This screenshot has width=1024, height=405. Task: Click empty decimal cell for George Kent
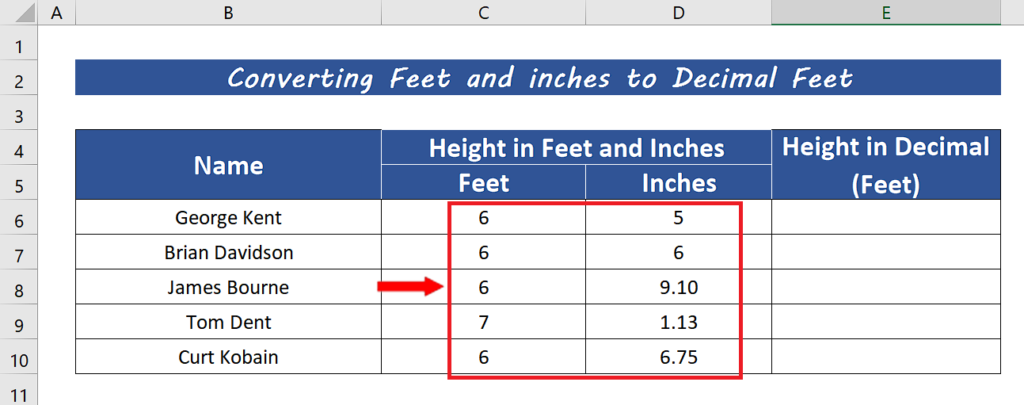click(886, 217)
